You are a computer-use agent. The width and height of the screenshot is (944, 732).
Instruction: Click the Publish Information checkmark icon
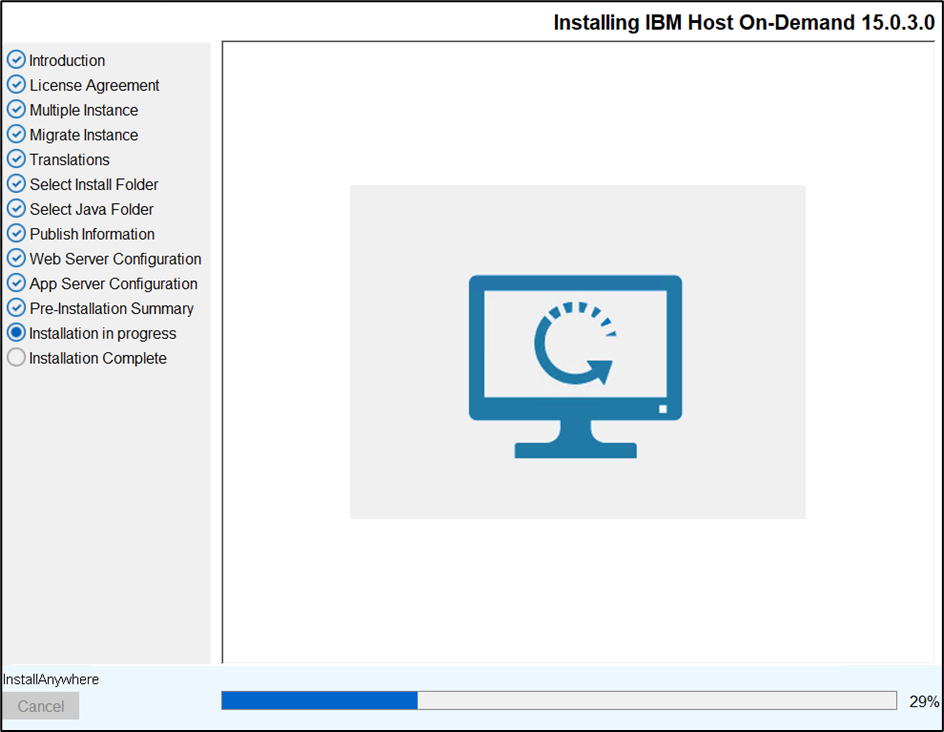[16, 234]
